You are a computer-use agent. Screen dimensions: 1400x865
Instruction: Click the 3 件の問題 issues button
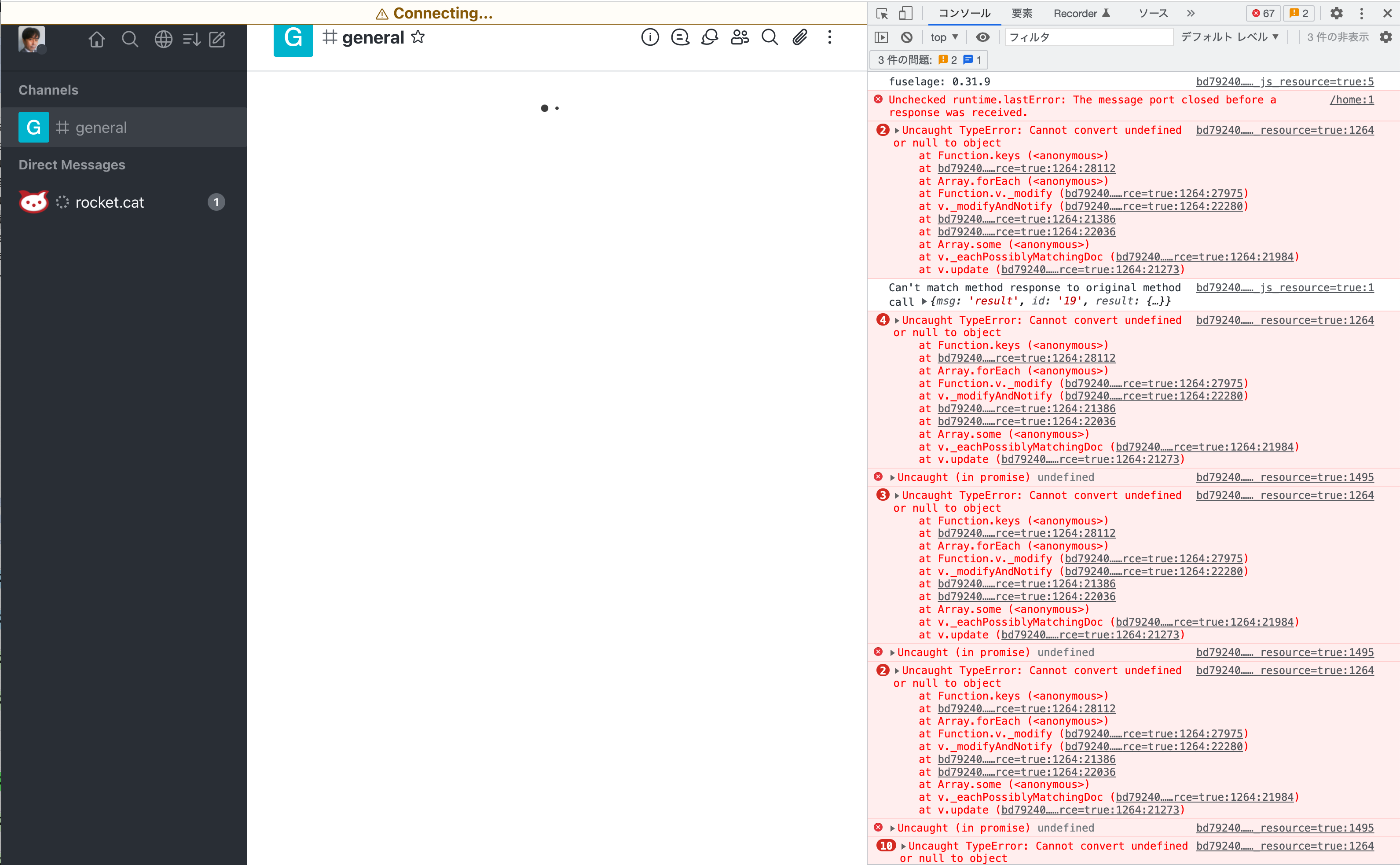[929, 60]
